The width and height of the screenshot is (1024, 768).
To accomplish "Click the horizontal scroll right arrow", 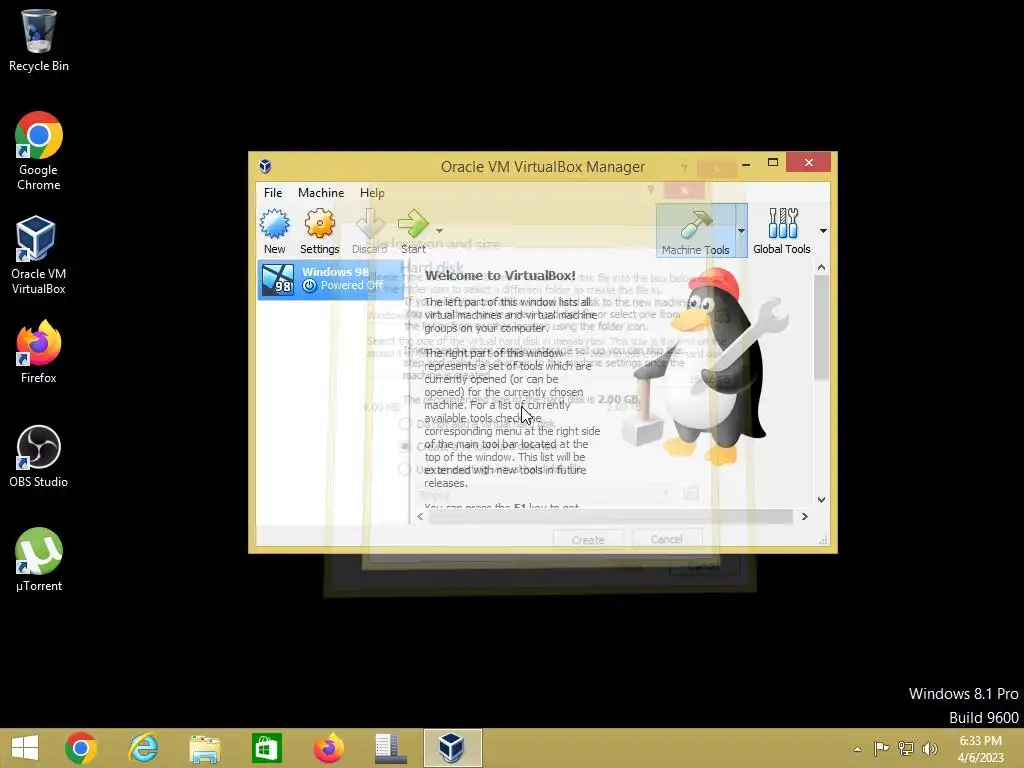I will point(805,517).
